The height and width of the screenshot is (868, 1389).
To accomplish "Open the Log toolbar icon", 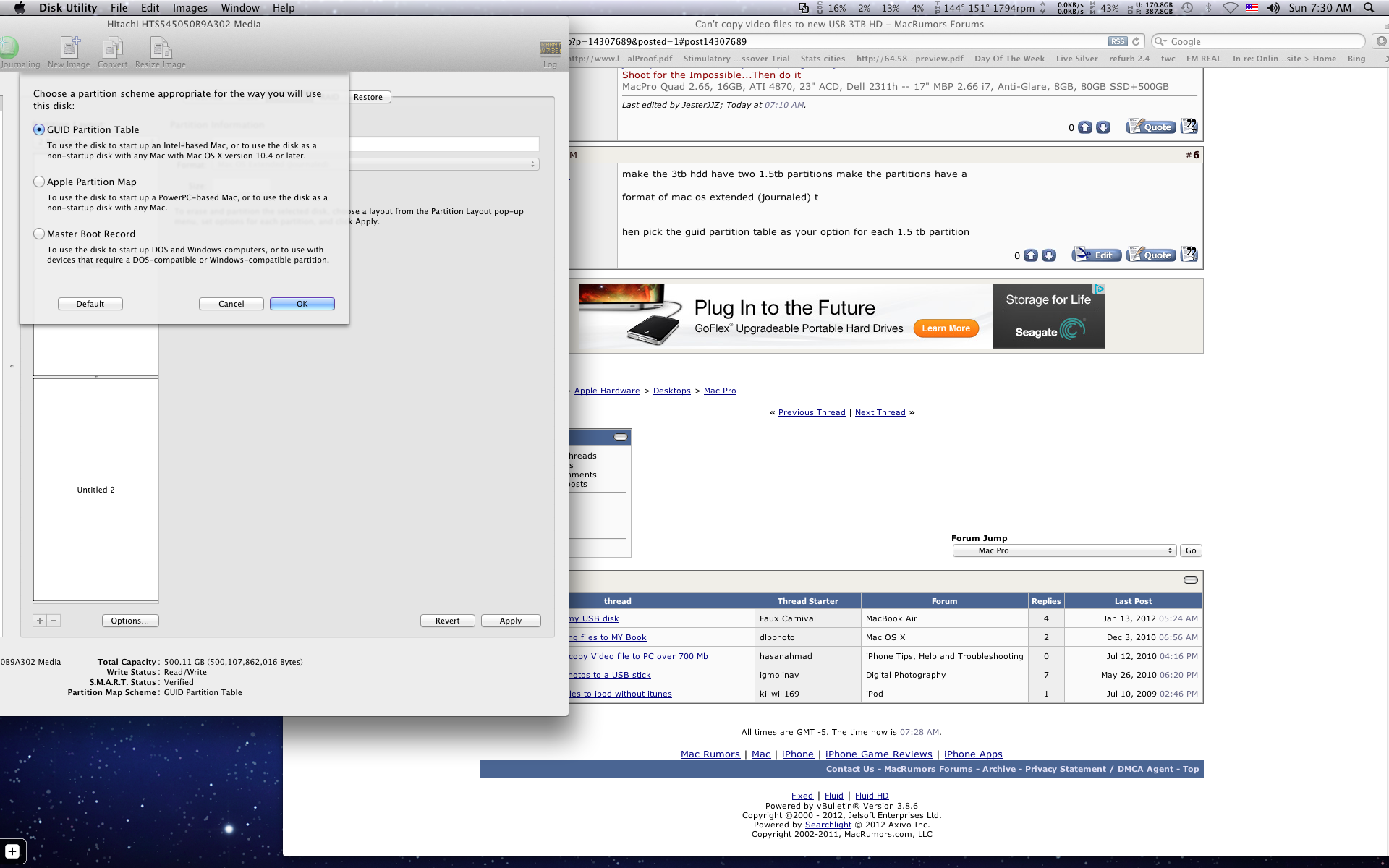I will (x=550, y=49).
